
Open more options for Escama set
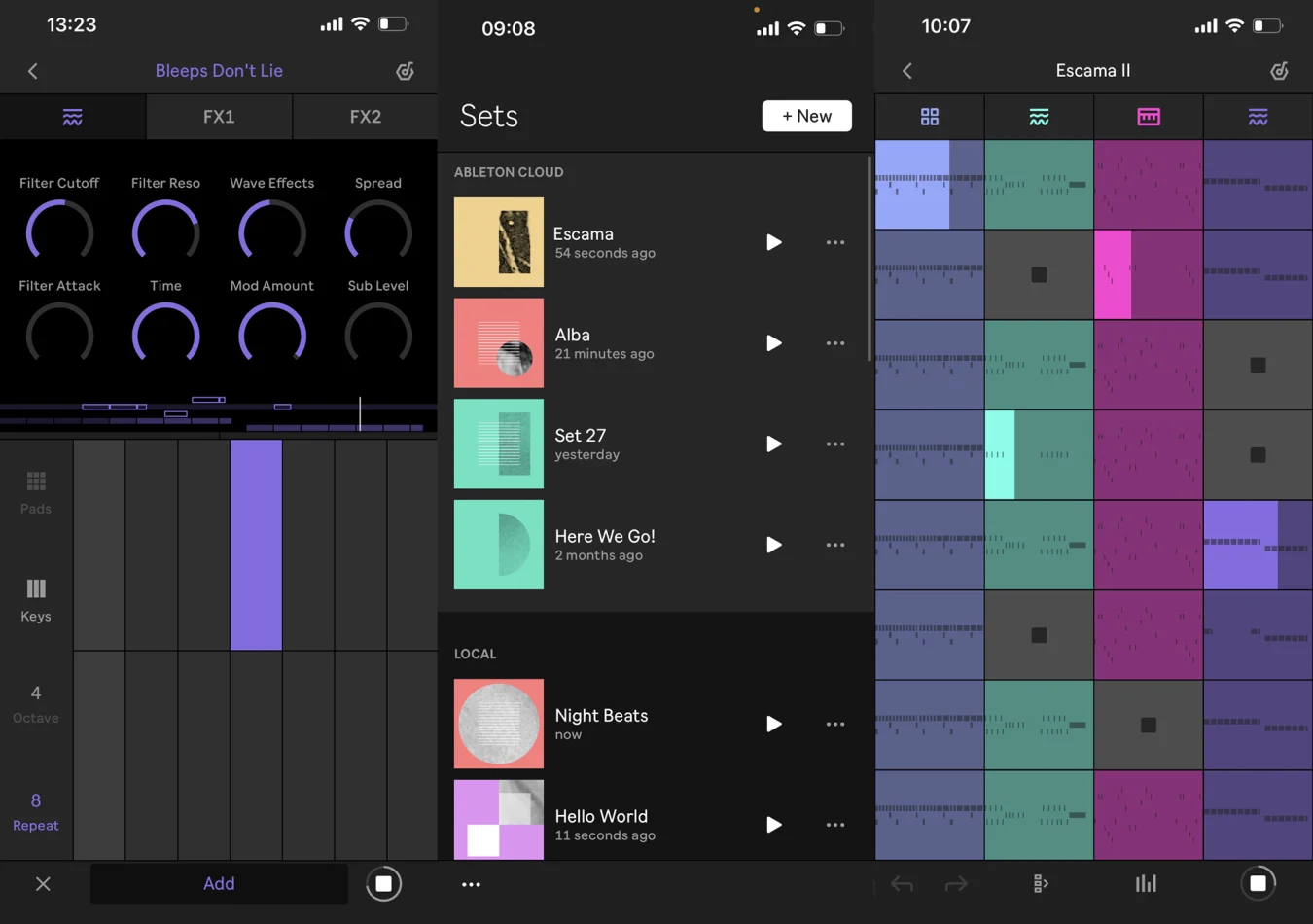click(x=834, y=242)
